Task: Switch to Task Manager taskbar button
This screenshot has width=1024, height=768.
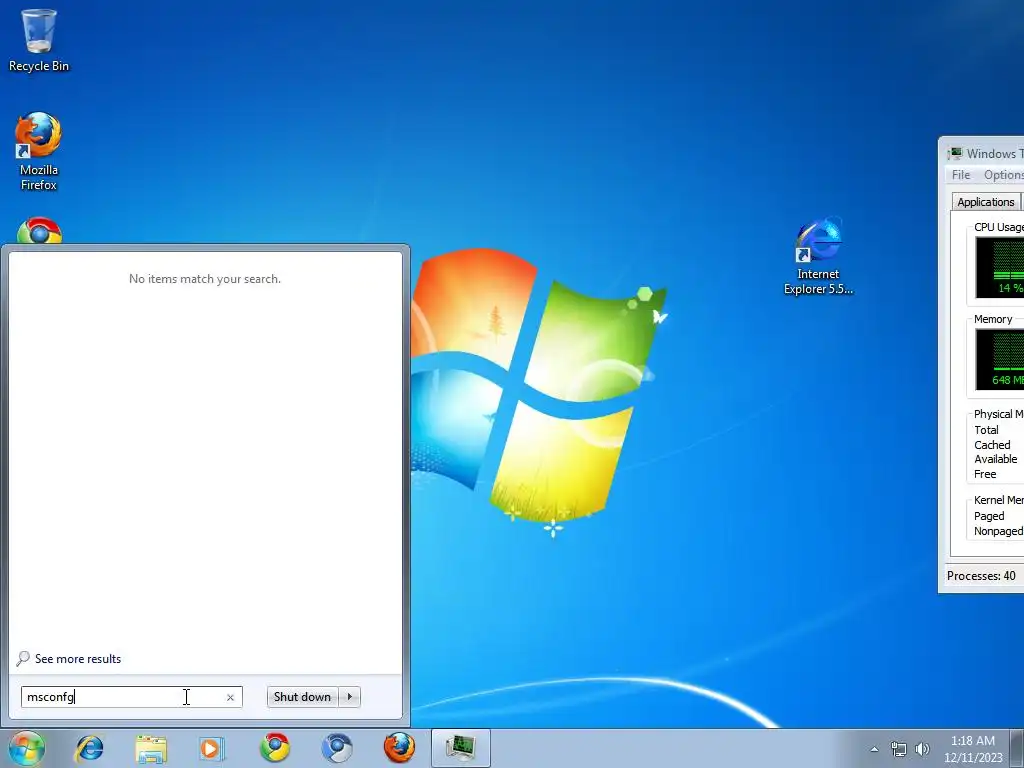Action: pos(461,748)
